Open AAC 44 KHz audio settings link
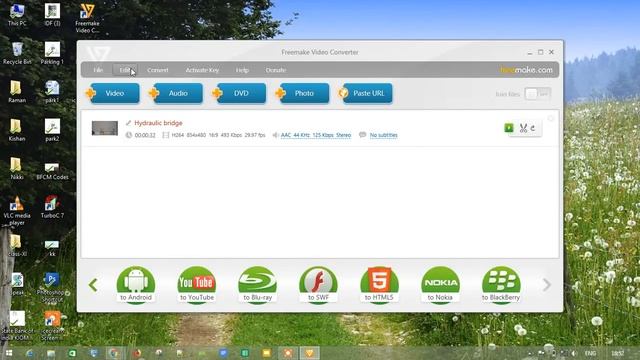This screenshot has height=360, width=640. click(x=316, y=135)
